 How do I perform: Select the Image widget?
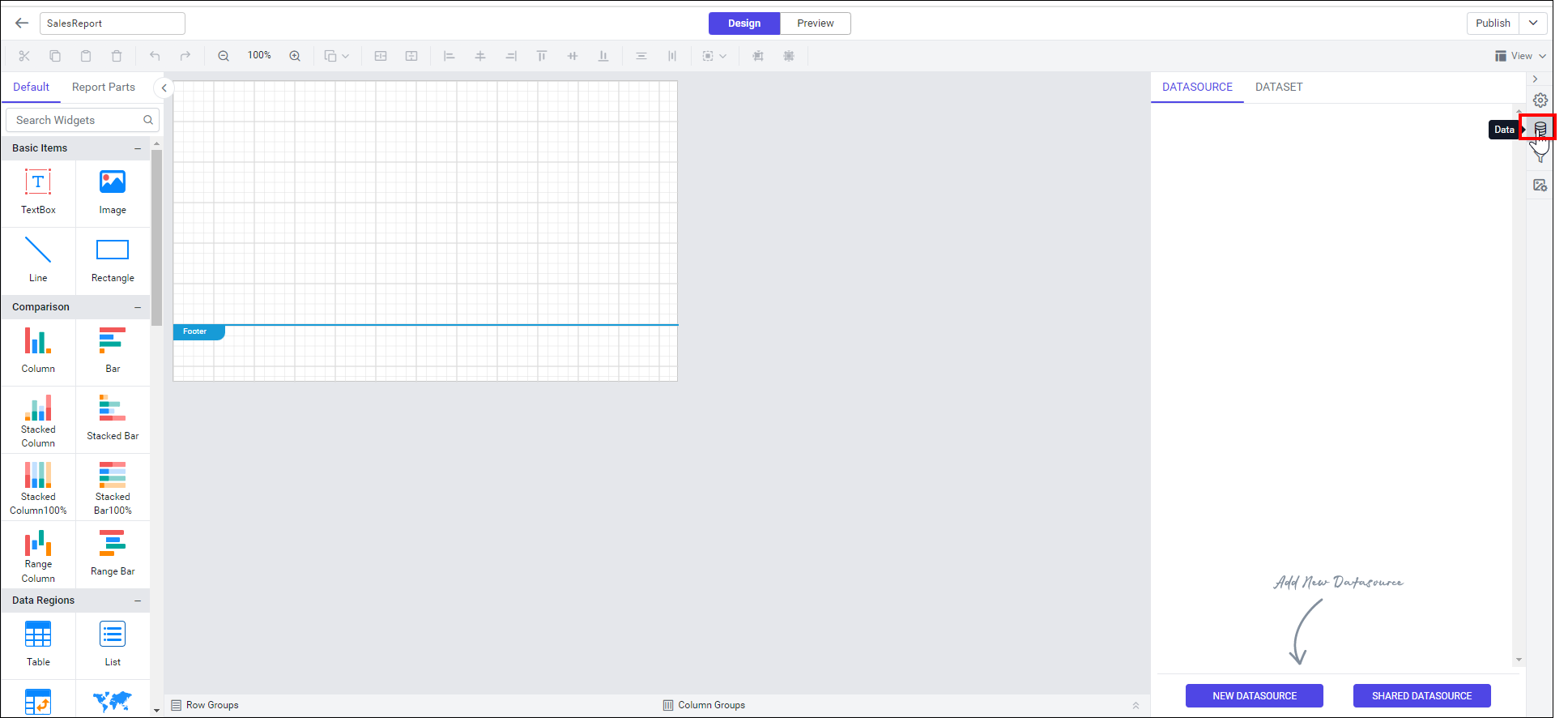tap(113, 191)
